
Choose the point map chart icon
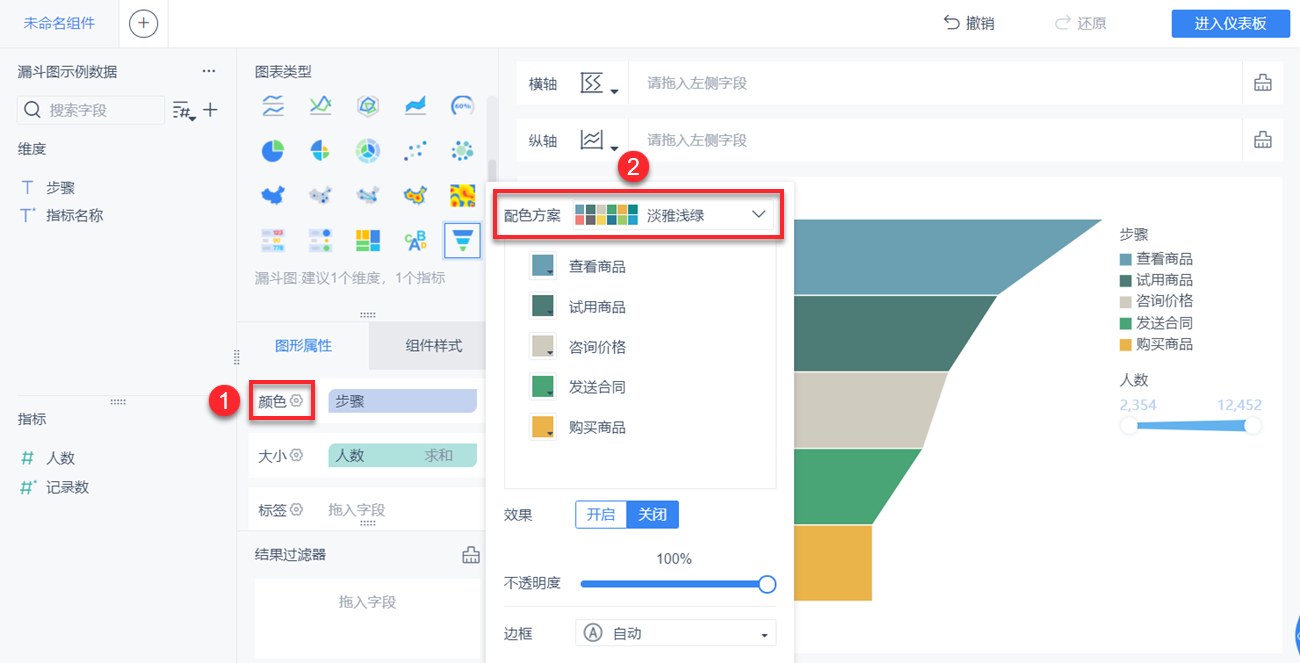[320, 195]
